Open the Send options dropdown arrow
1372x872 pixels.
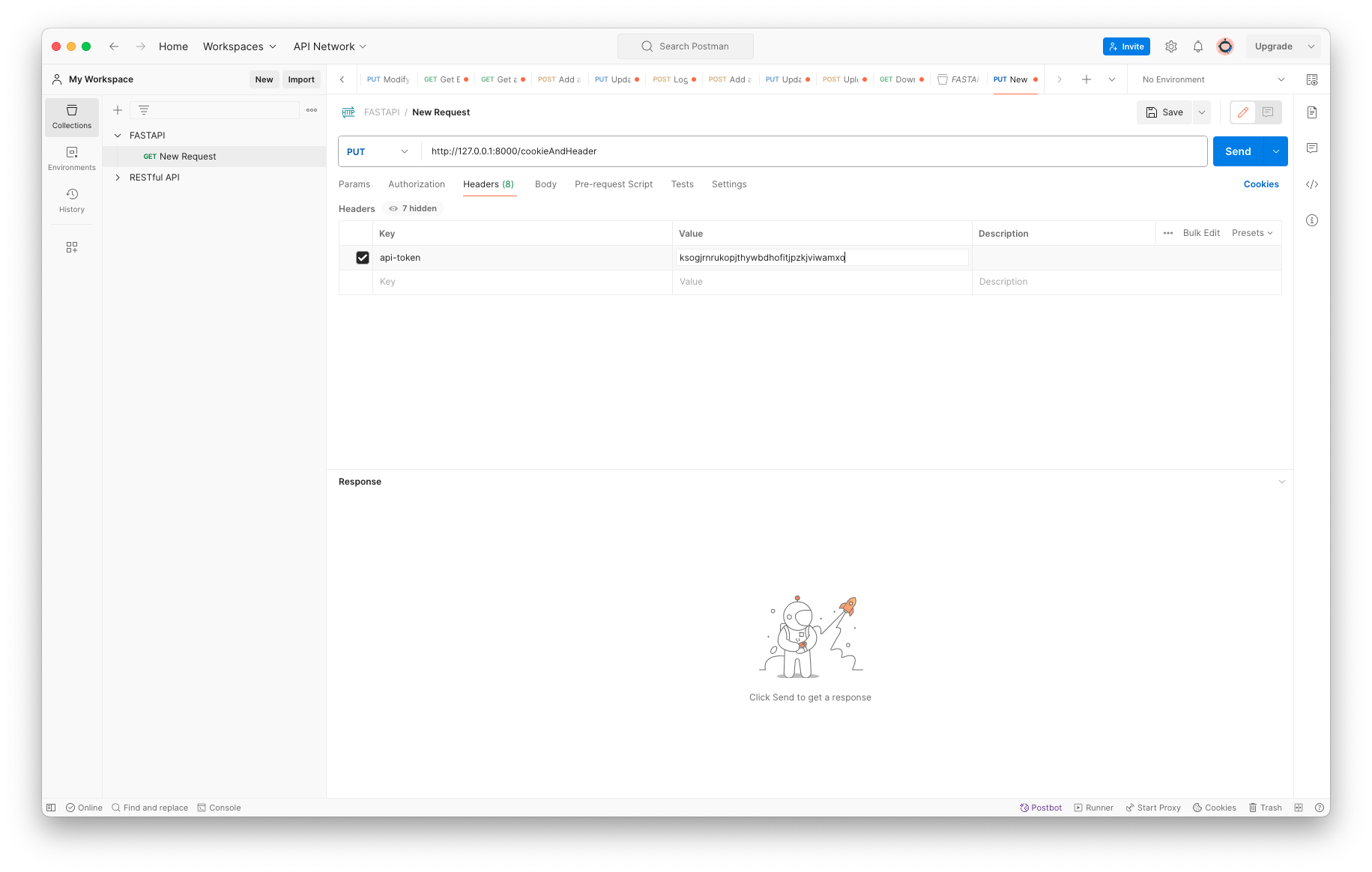[1276, 151]
